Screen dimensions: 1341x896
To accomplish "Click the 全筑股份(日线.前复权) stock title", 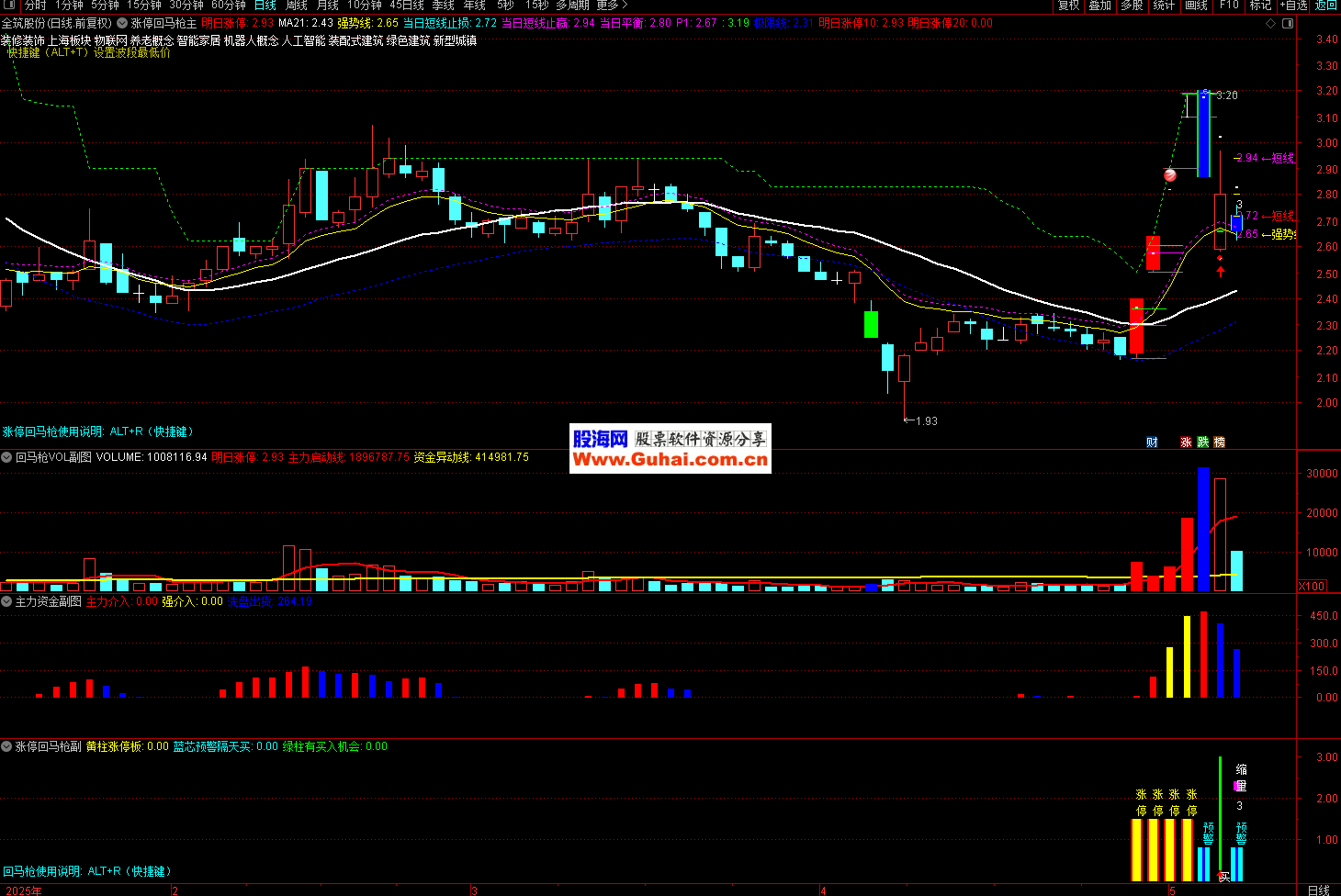I will pos(56,23).
